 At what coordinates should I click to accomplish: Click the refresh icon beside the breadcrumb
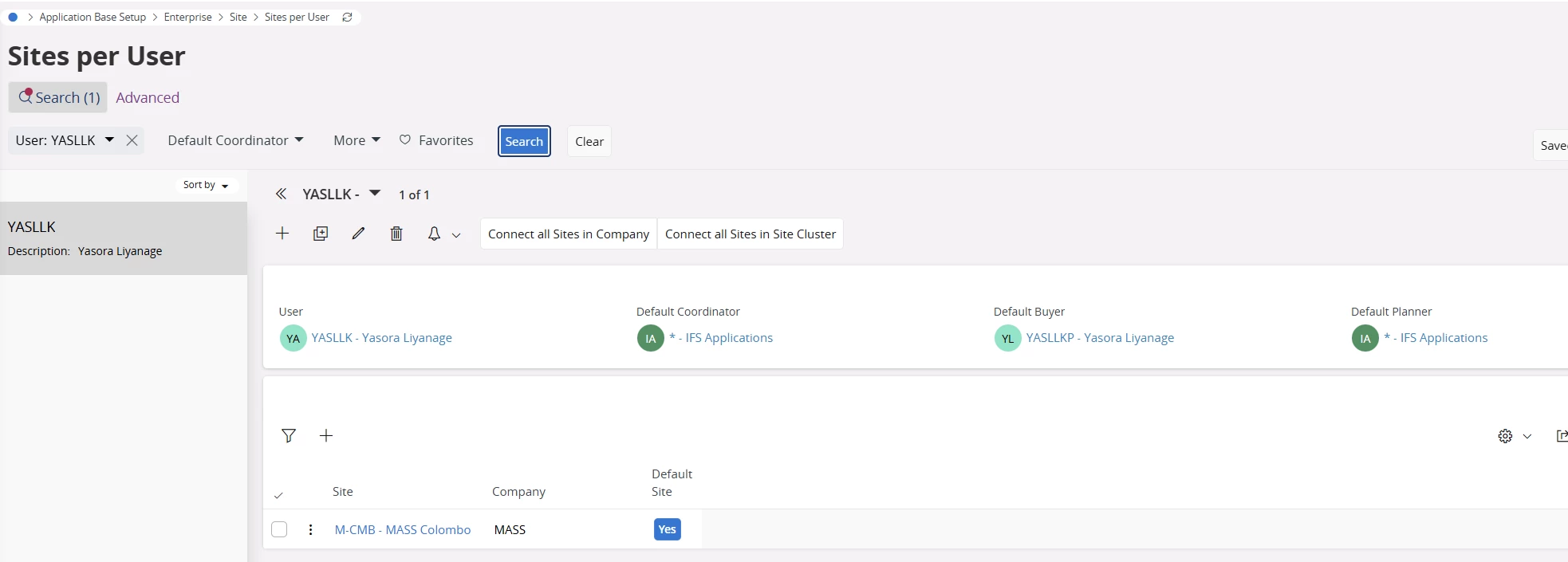tap(347, 17)
